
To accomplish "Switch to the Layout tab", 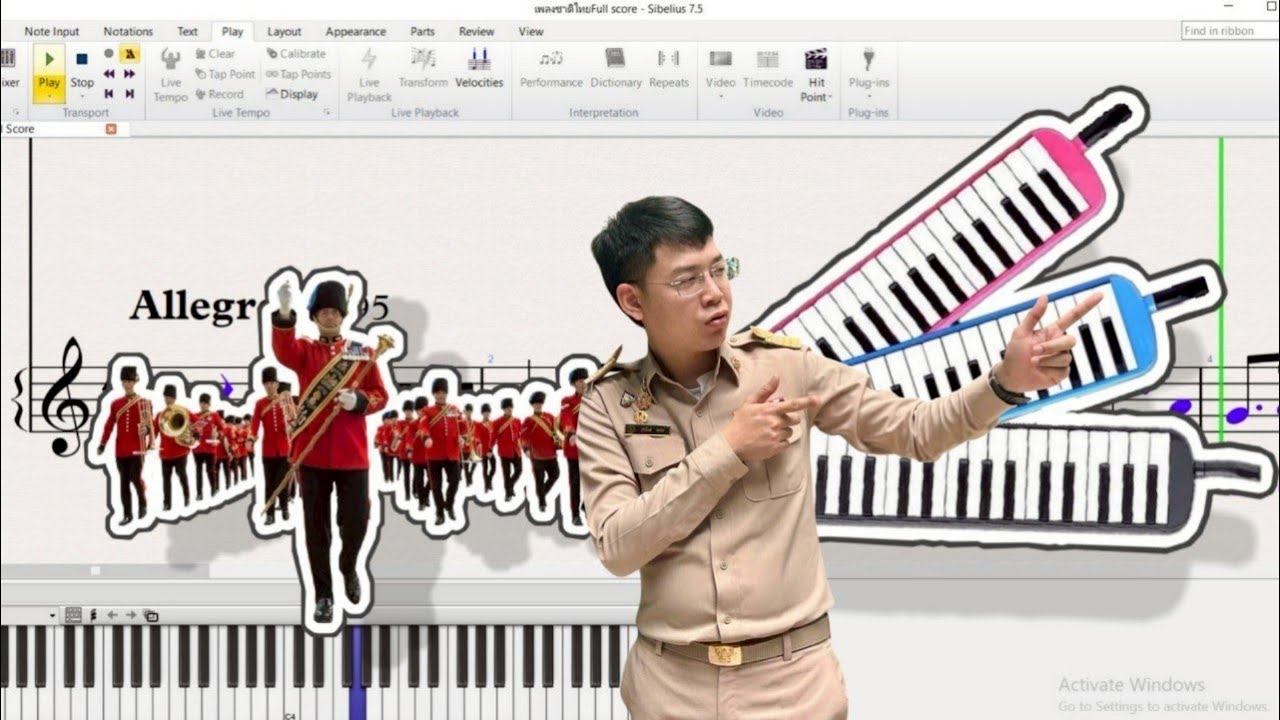I will pos(284,32).
